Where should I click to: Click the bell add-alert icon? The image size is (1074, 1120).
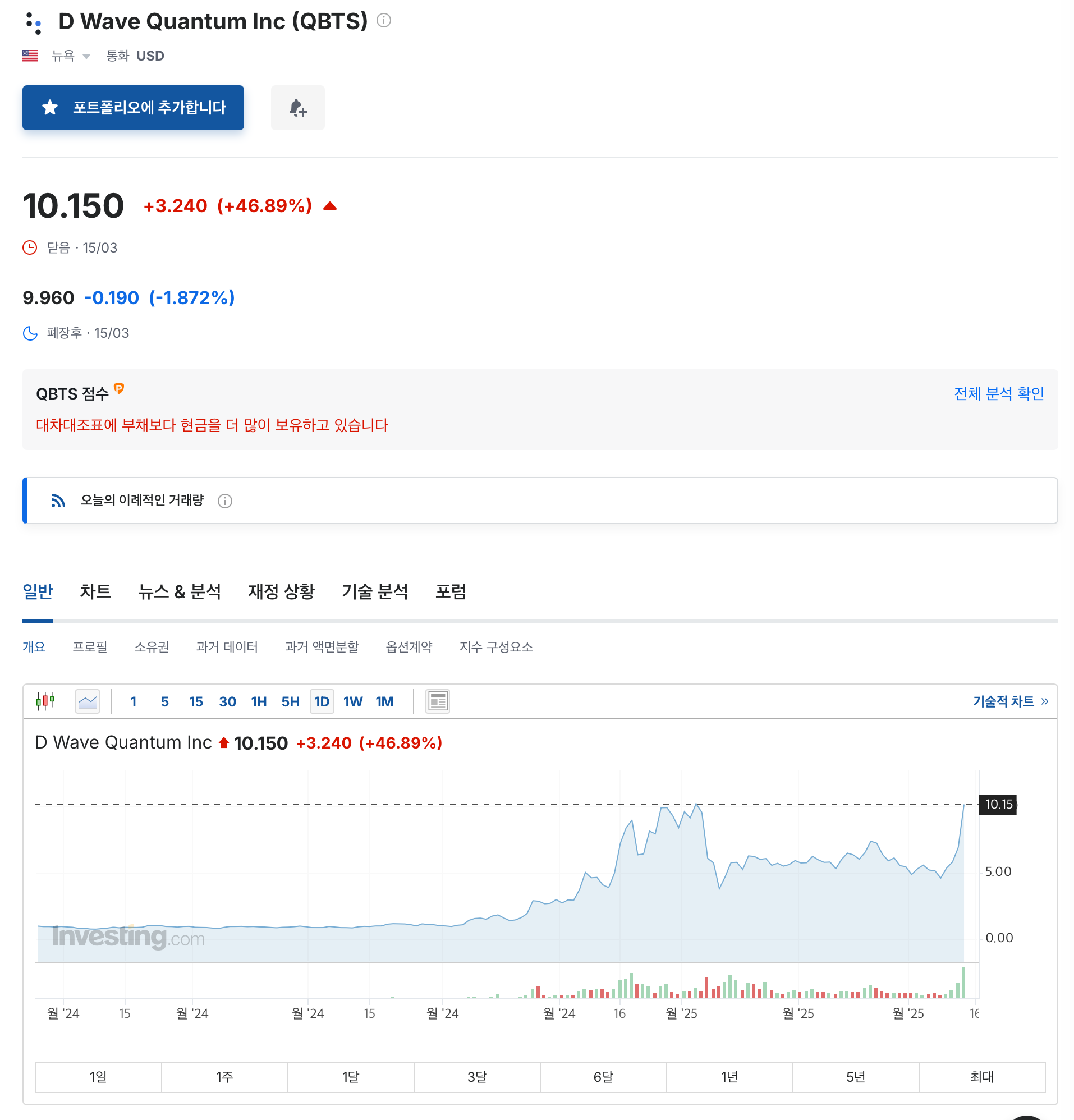298,107
